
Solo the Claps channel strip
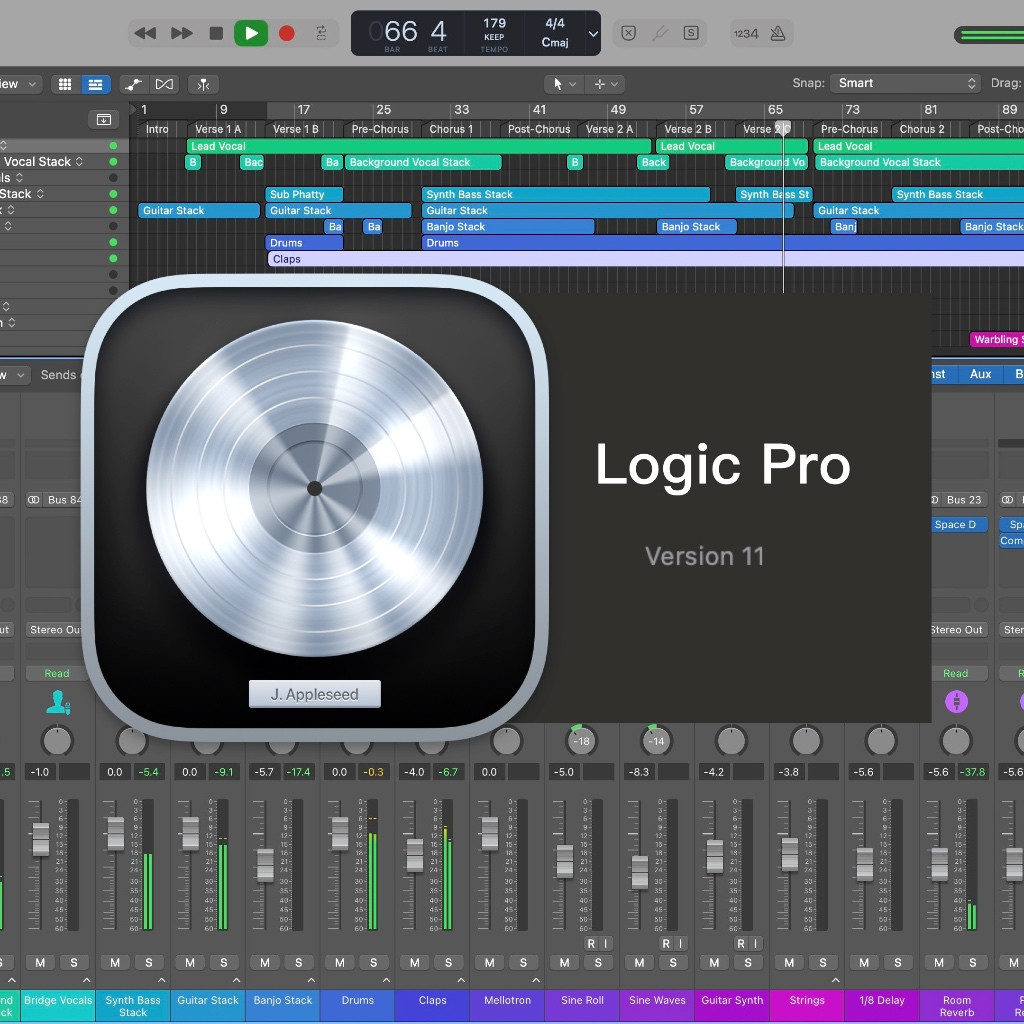(448, 963)
